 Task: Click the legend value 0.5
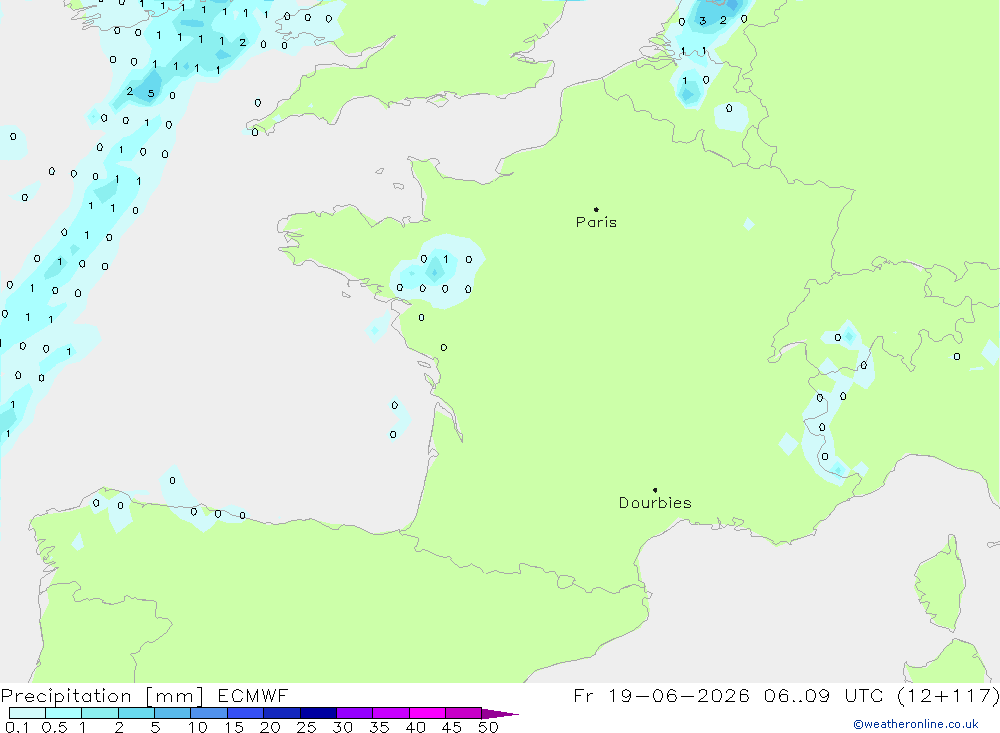54,727
